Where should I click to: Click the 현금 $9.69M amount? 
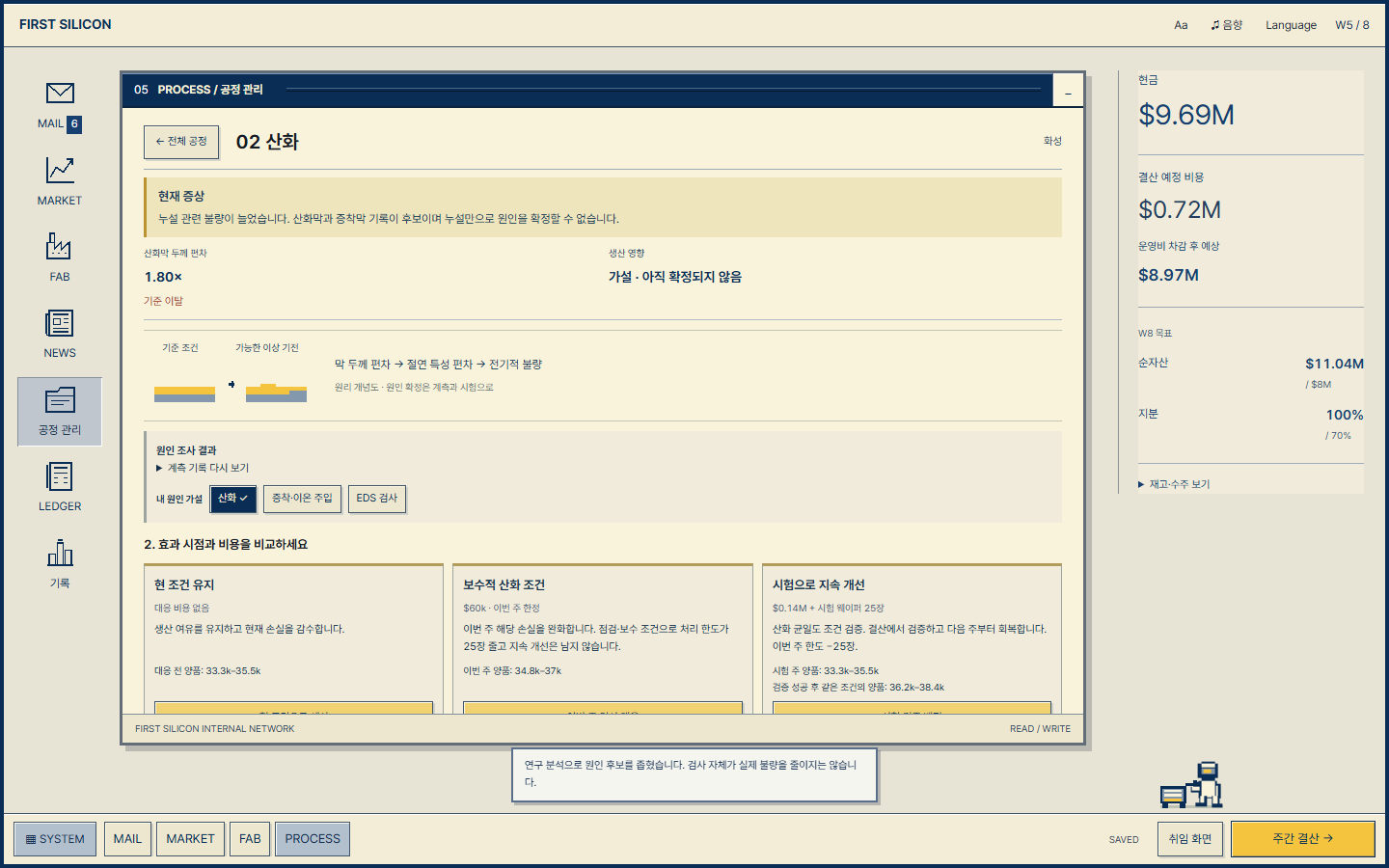[x=1186, y=115]
